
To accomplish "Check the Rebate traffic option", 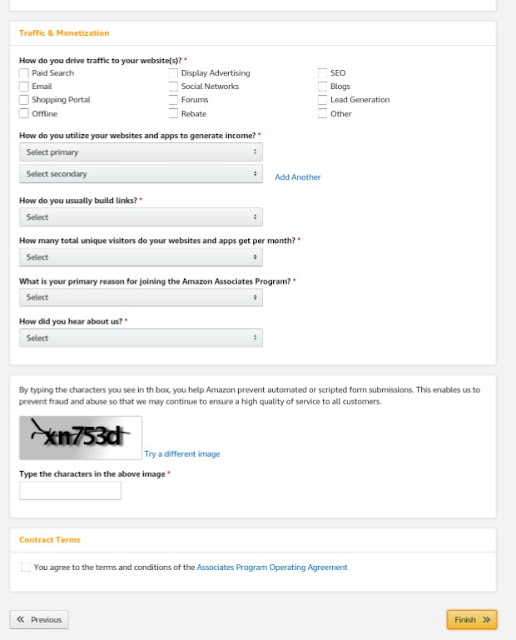I will [173, 113].
